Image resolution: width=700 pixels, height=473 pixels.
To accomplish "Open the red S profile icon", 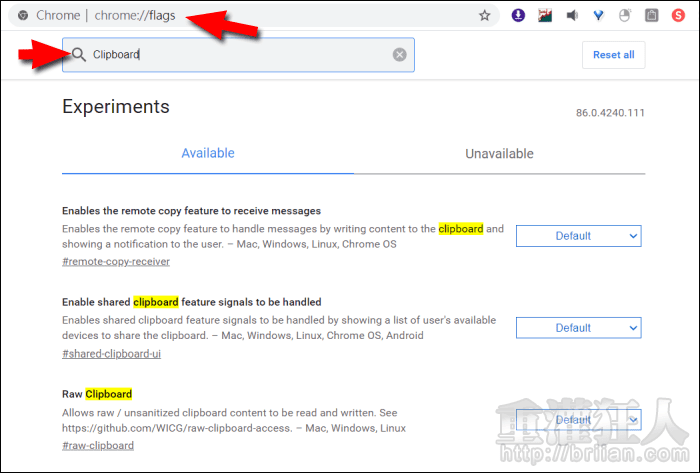I will coord(679,16).
